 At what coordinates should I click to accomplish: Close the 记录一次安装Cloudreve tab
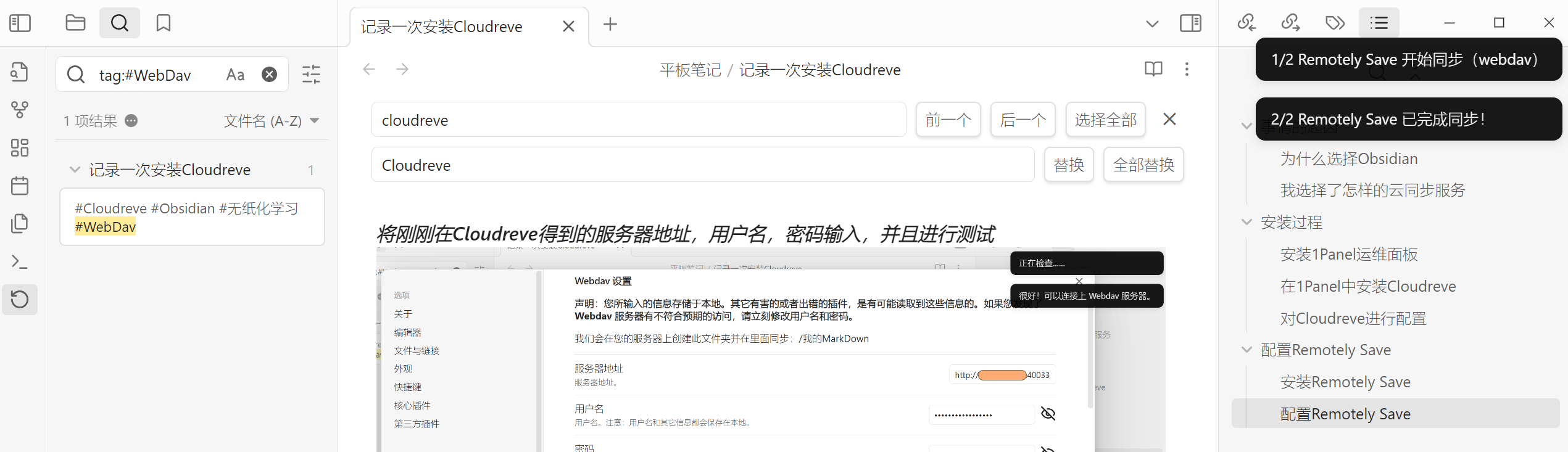pyautogui.click(x=569, y=27)
